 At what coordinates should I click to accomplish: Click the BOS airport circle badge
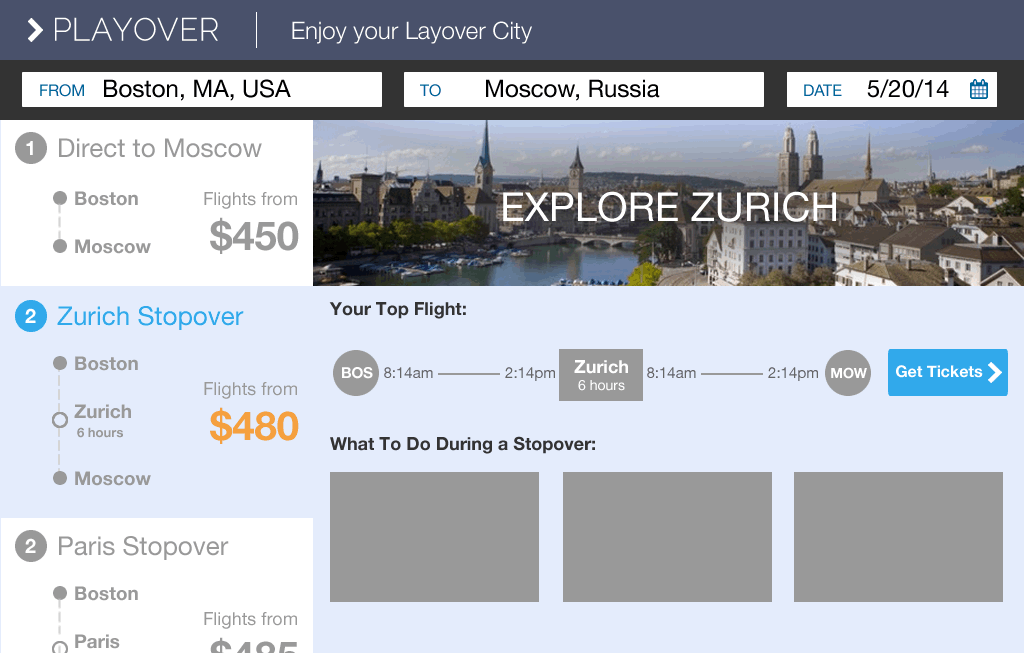coord(356,373)
